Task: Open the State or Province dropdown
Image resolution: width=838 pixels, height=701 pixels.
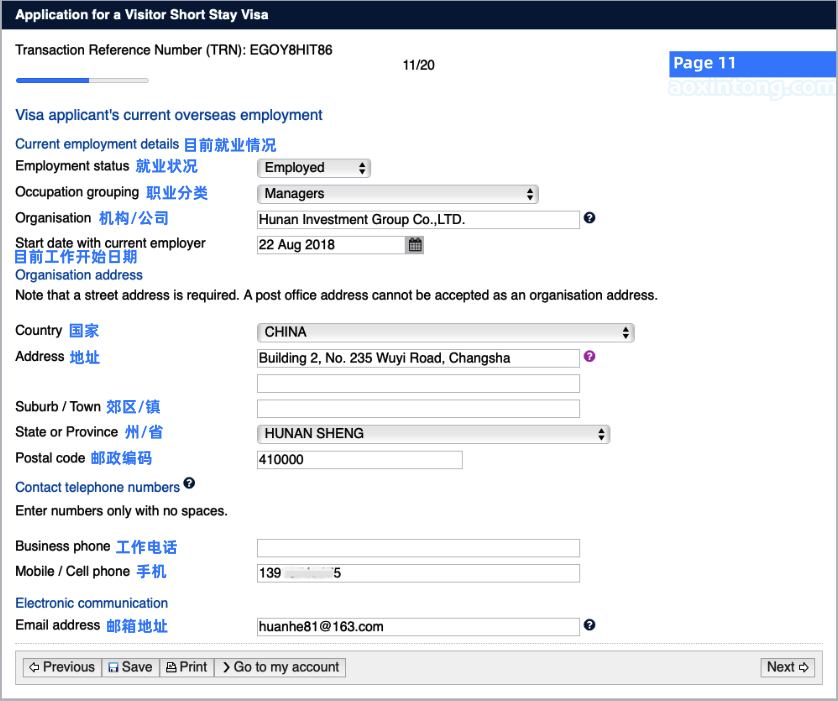Action: (x=433, y=434)
